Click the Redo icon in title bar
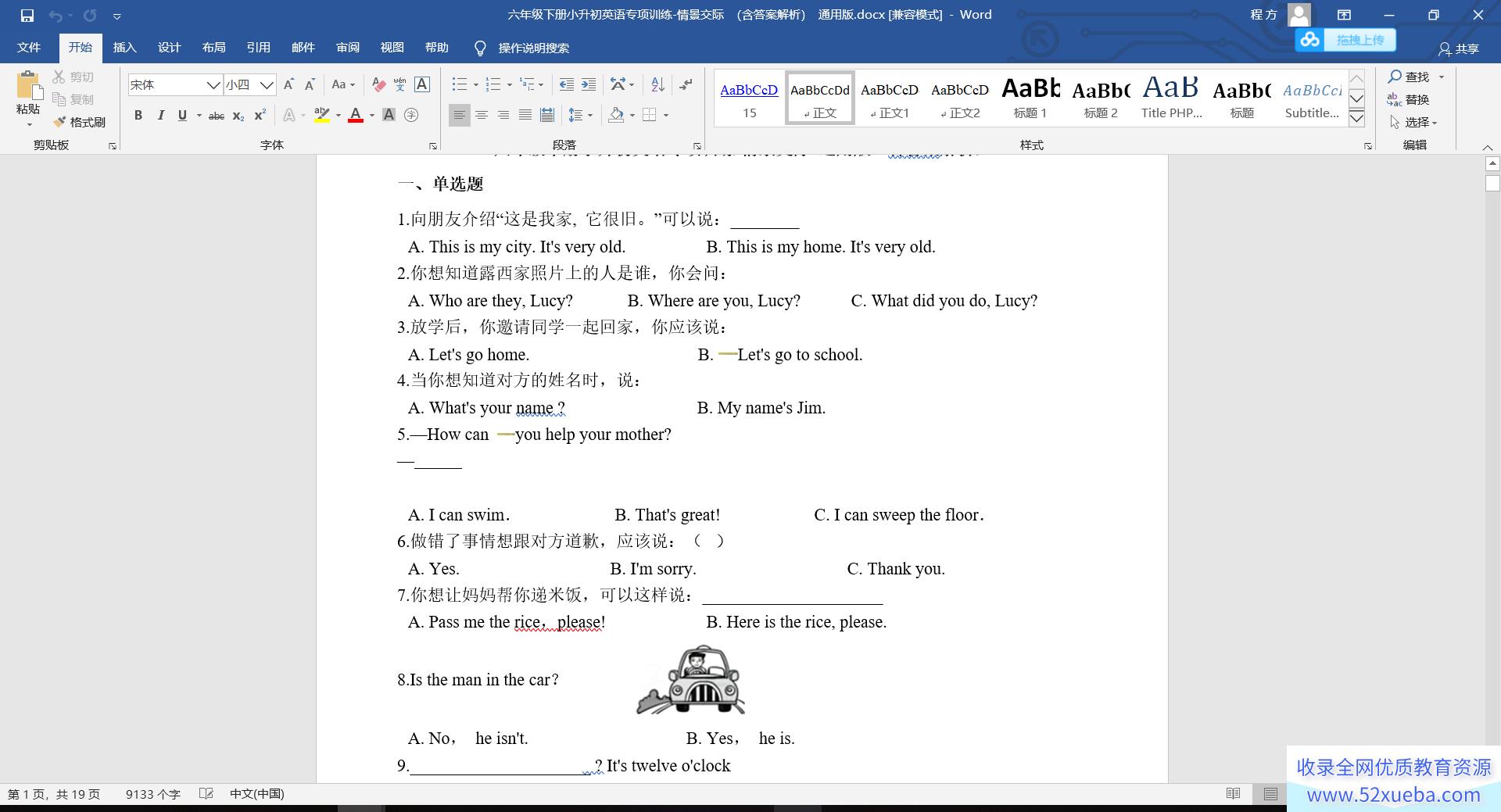Viewport: 1501px width, 812px height. click(90, 15)
